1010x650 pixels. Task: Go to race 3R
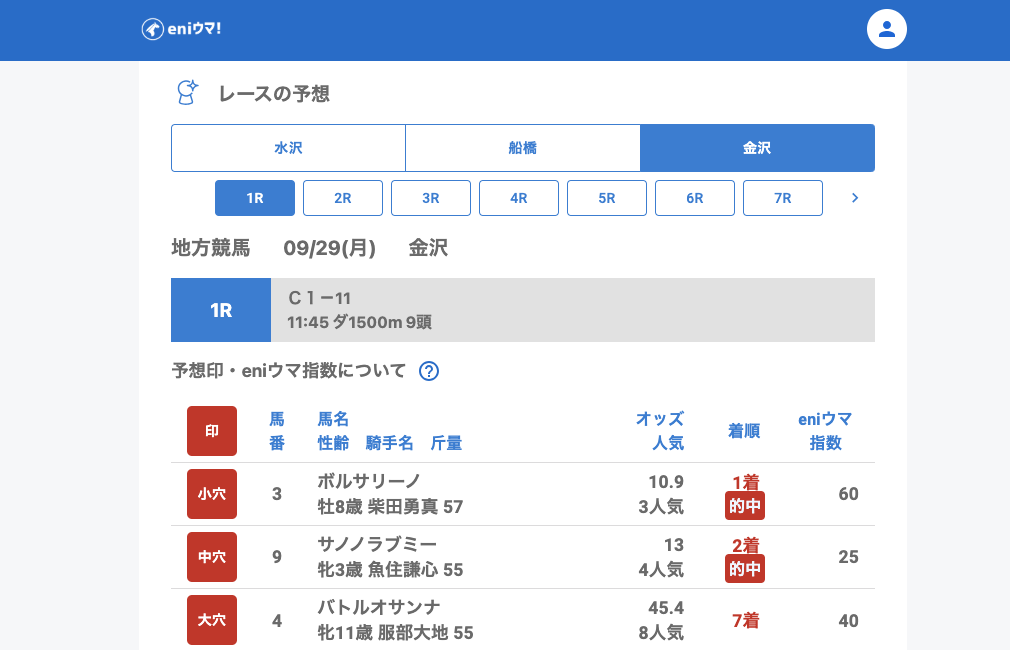tap(431, 198)
